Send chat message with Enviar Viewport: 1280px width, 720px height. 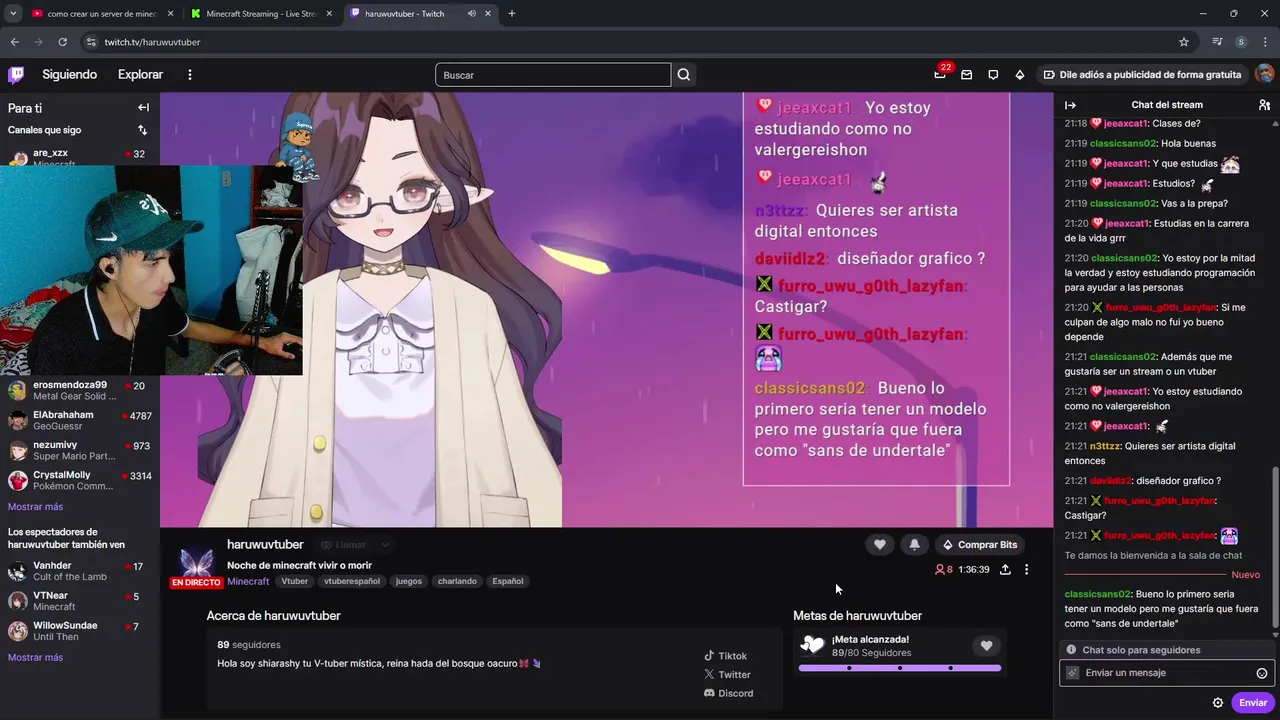pyautogui.click(x=1253, y=703)
